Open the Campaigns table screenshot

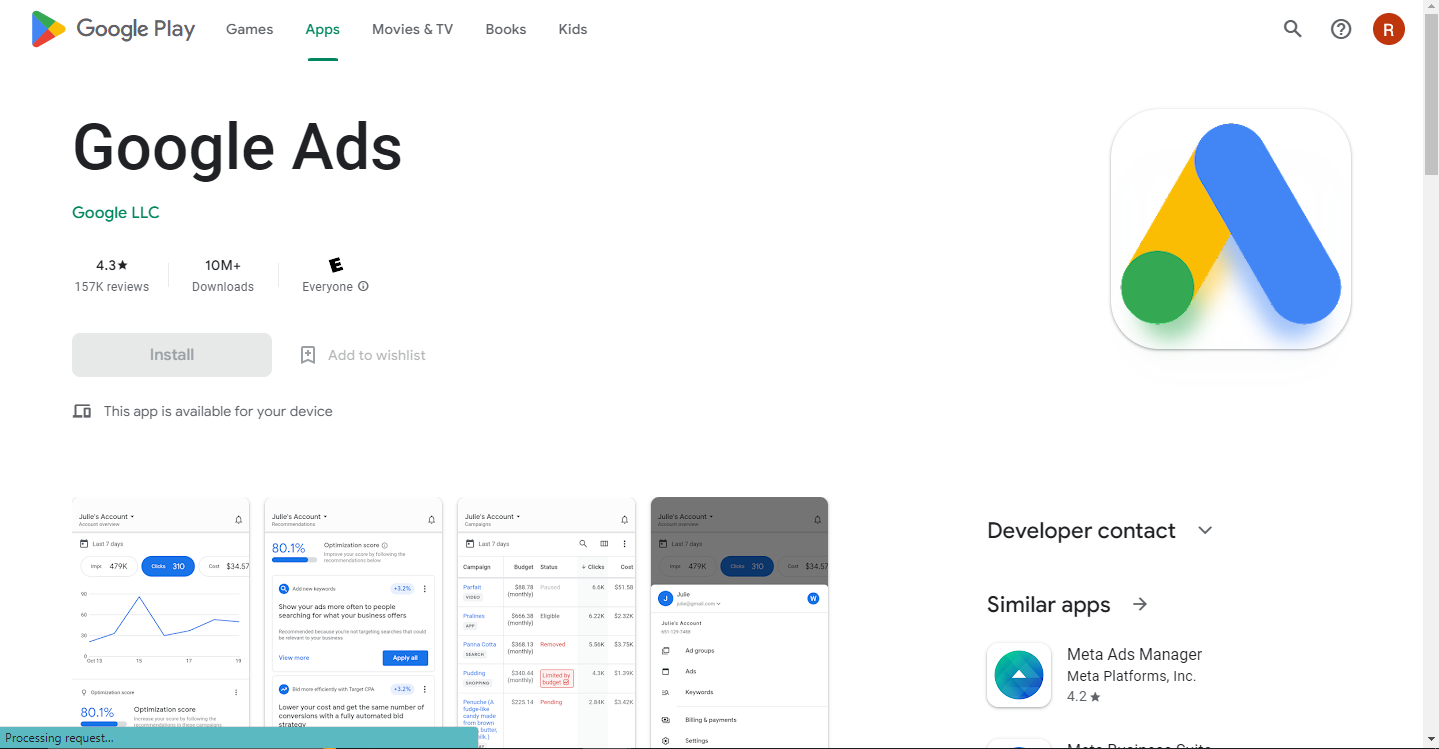tap(546, 622)
